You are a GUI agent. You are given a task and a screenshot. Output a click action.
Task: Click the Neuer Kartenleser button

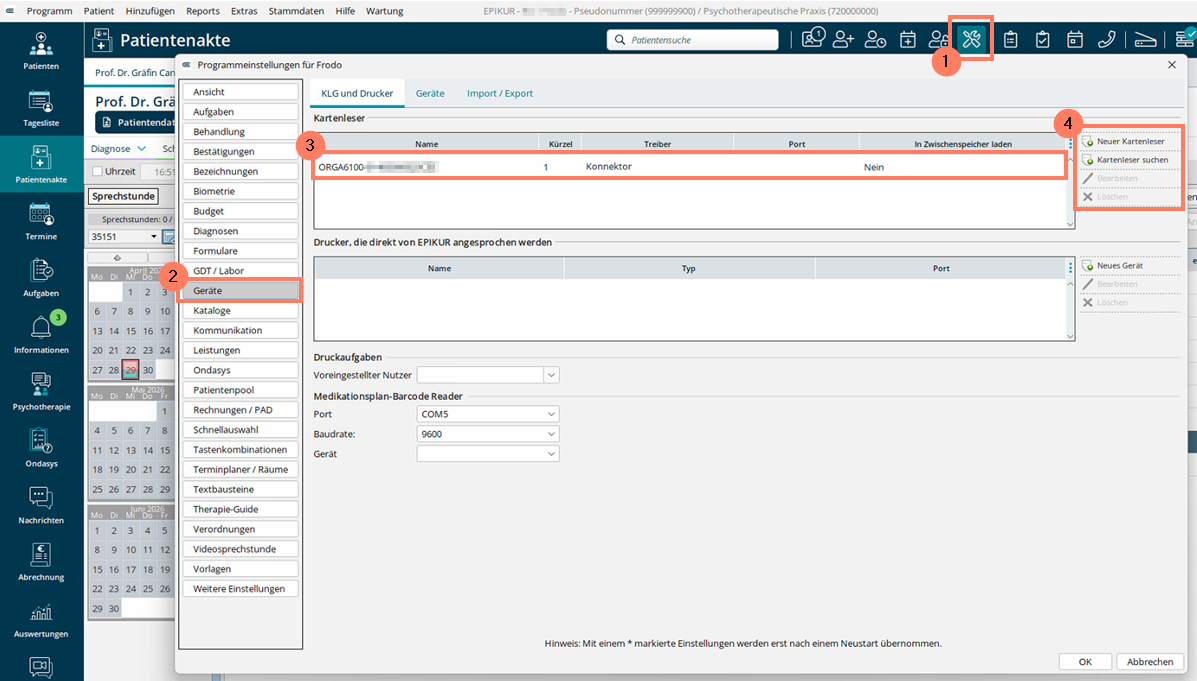pos(1131,141)
